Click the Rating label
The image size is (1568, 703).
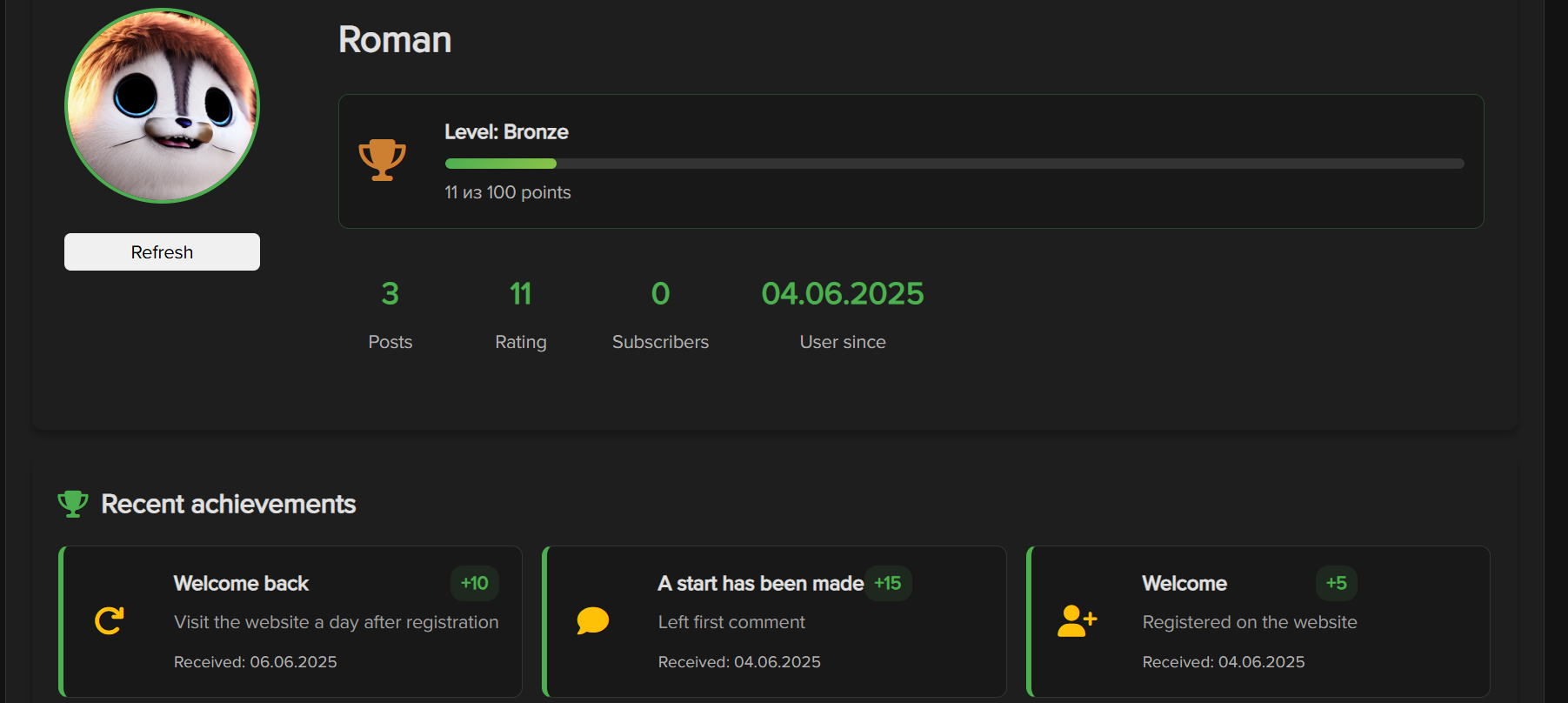[x=521, y=342]
